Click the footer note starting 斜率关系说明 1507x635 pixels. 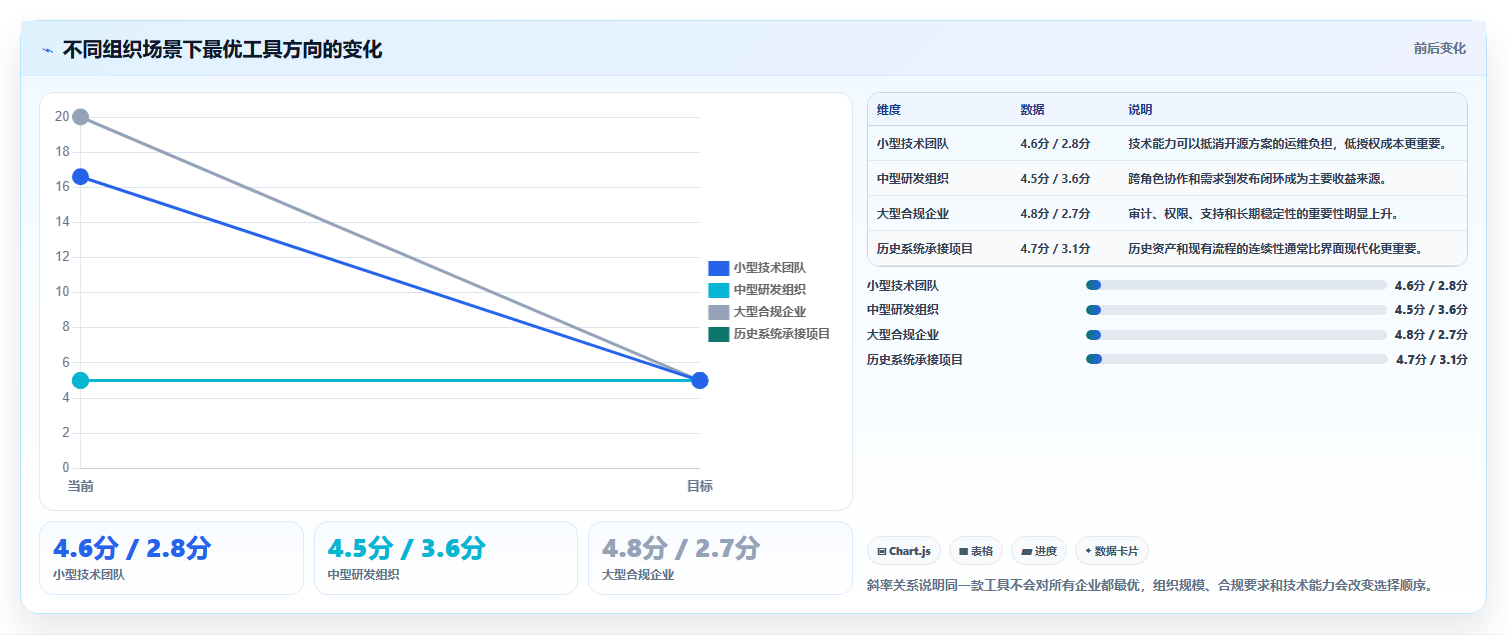coord(1149,585)
